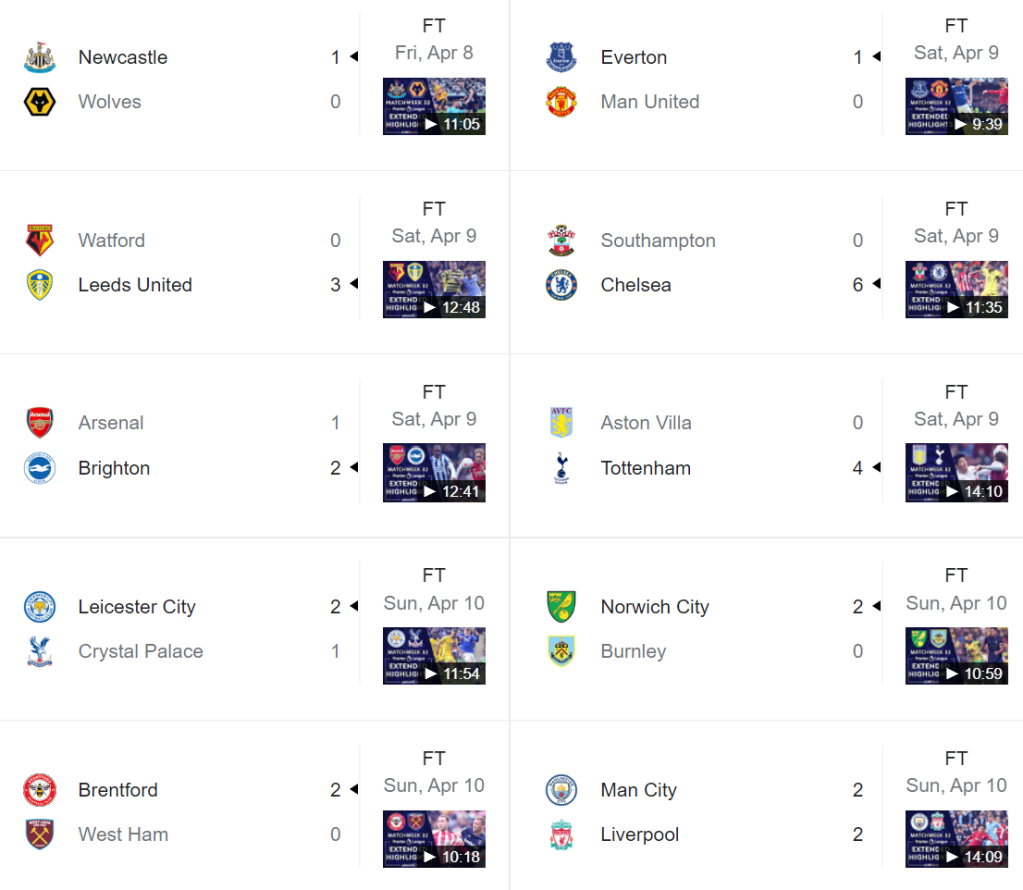Screen dimensions: 1023x890
Task: Click the Wolves club crest icon
Action: [40, 102]
